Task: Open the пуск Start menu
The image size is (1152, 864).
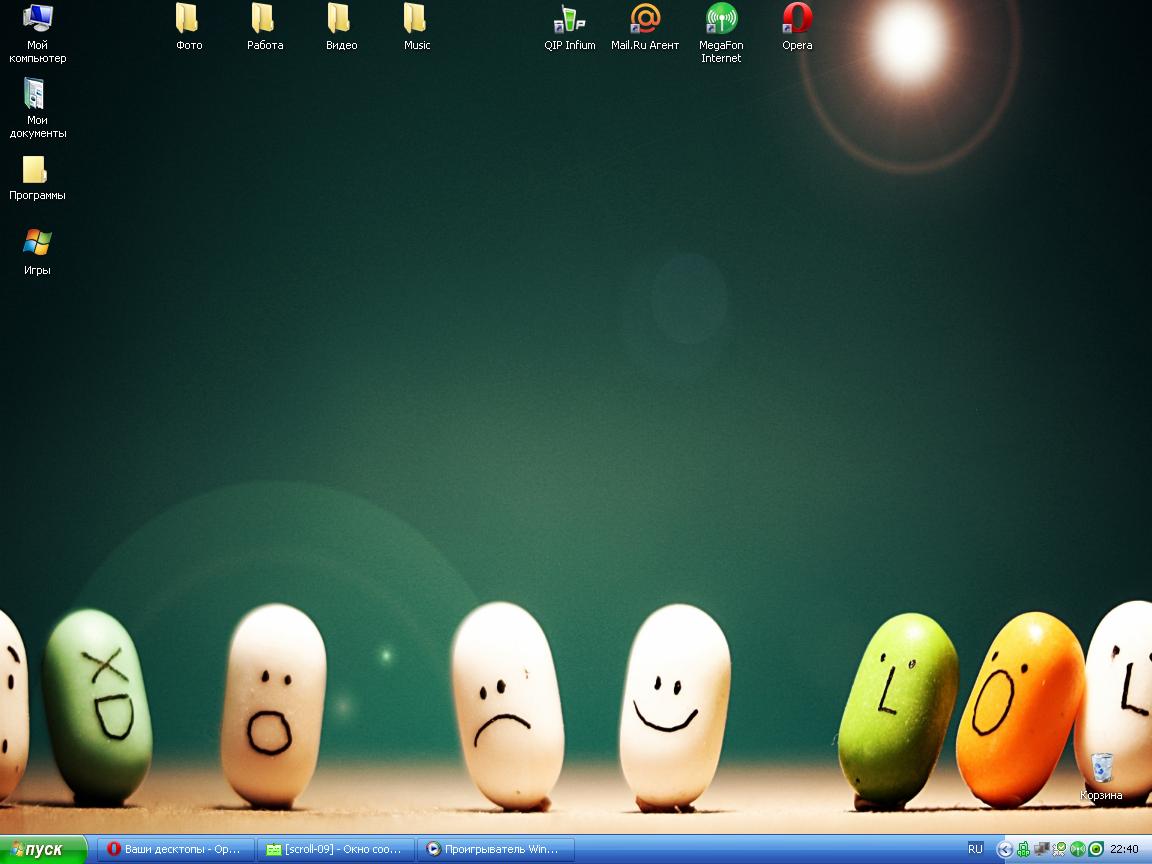Action: tap(43, 850)
